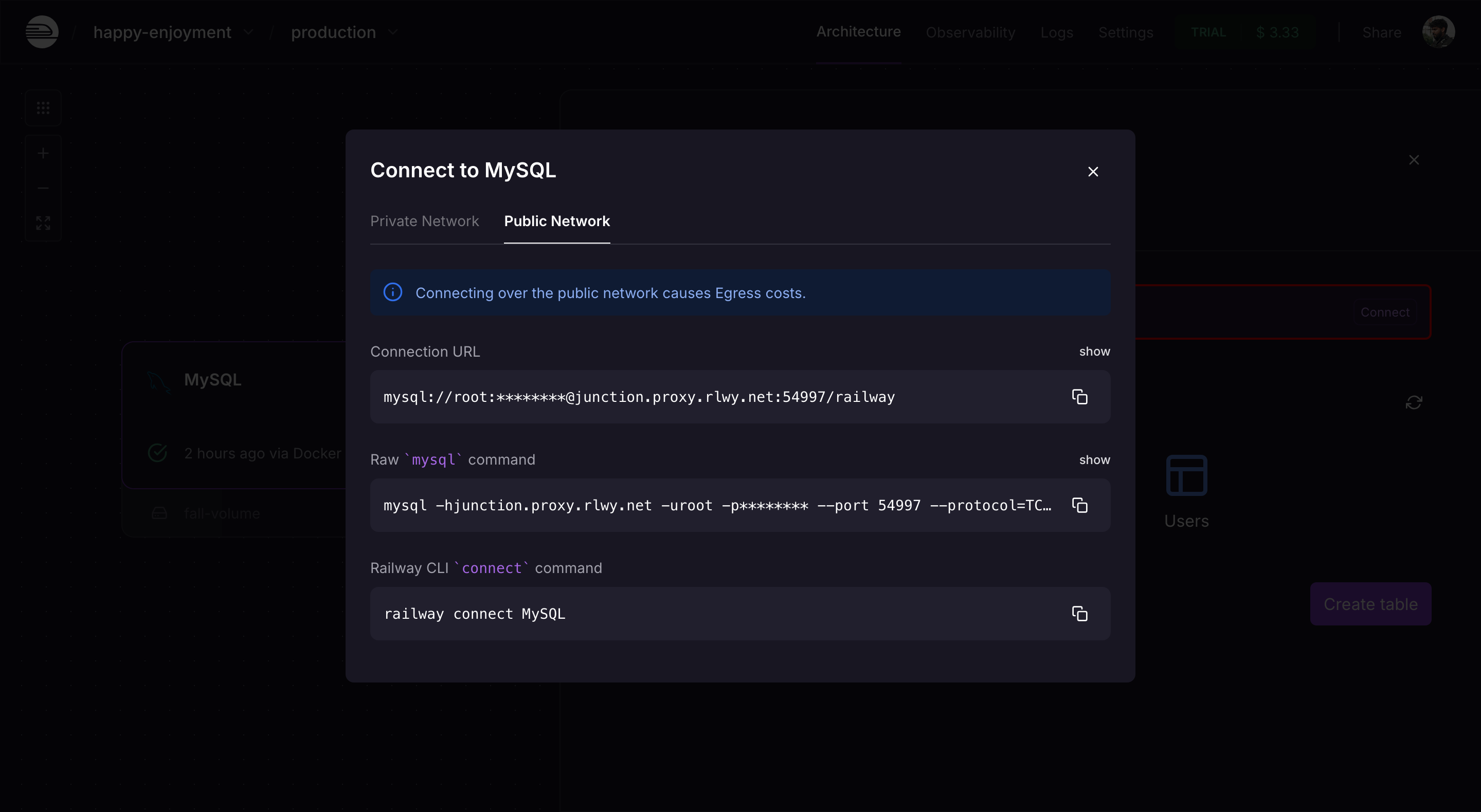Copy the raw mysql command
Screen dimensions: 1481x812
point(1079,505)
